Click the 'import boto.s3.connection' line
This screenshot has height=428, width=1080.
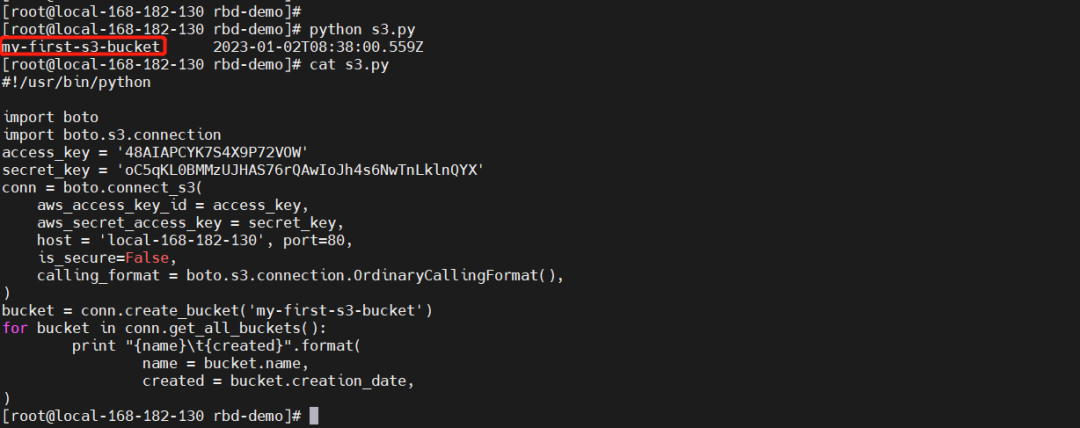tap(112, 134)
